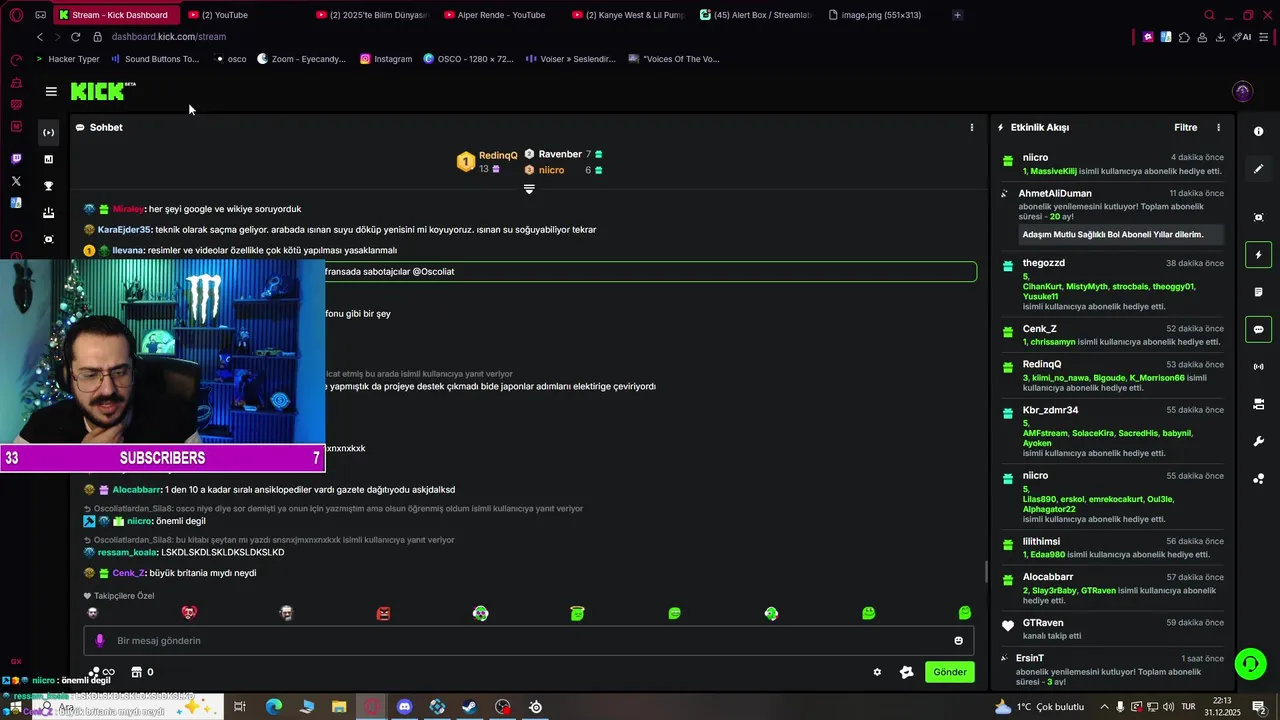Reload the current page
This screenshot has width=1280, height=720.
point(75,37)
